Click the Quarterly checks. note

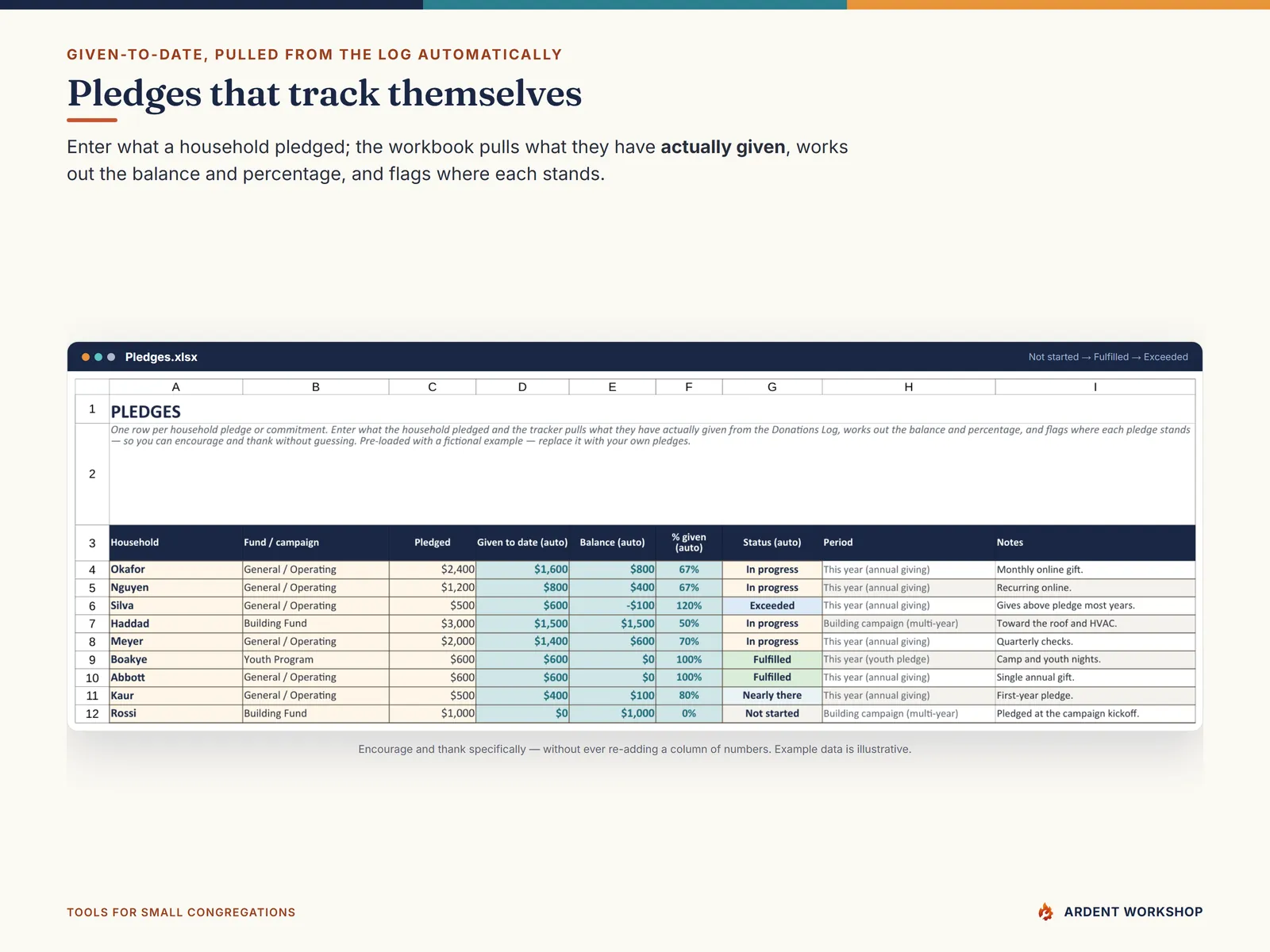click(1095, 642)
